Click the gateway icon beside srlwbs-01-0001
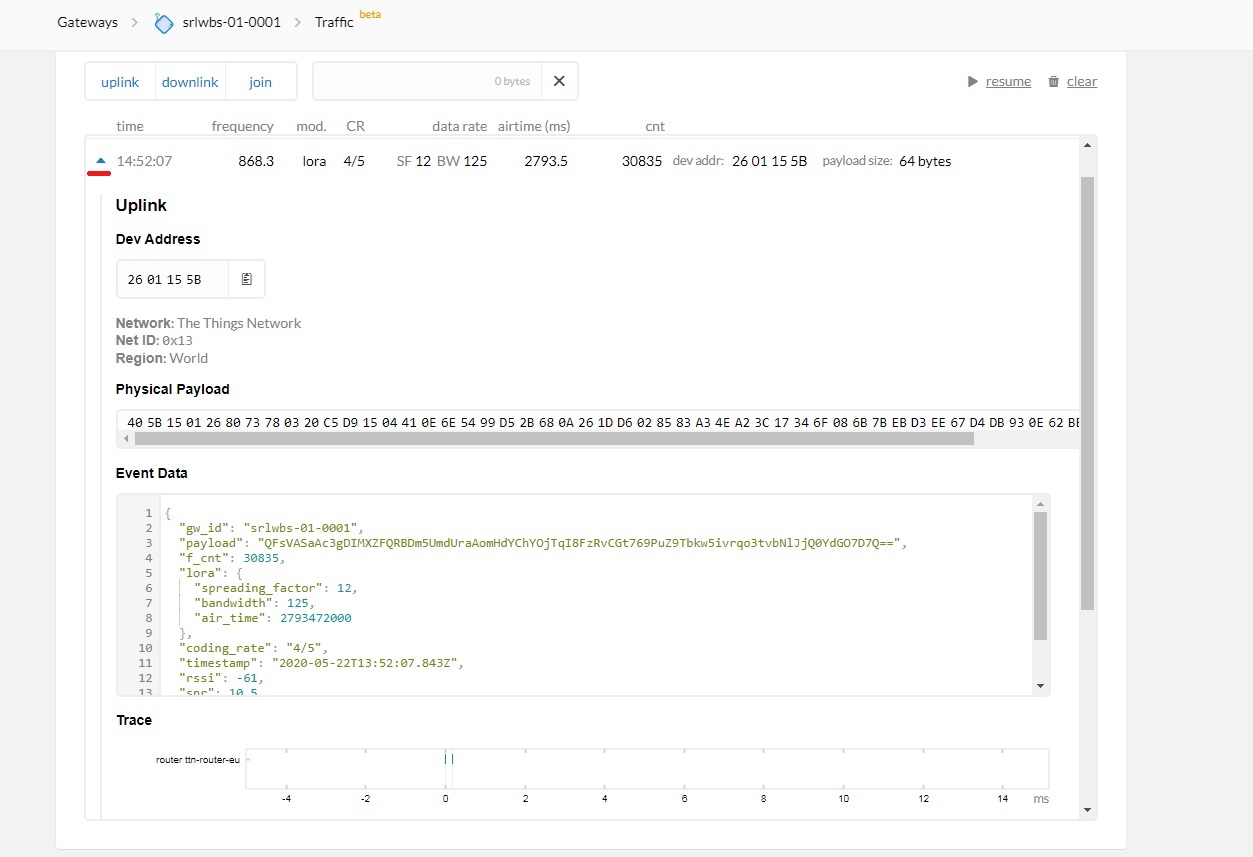Image resolution: width=1253 pixels, height=857 pixels. [x=164, y=22]
